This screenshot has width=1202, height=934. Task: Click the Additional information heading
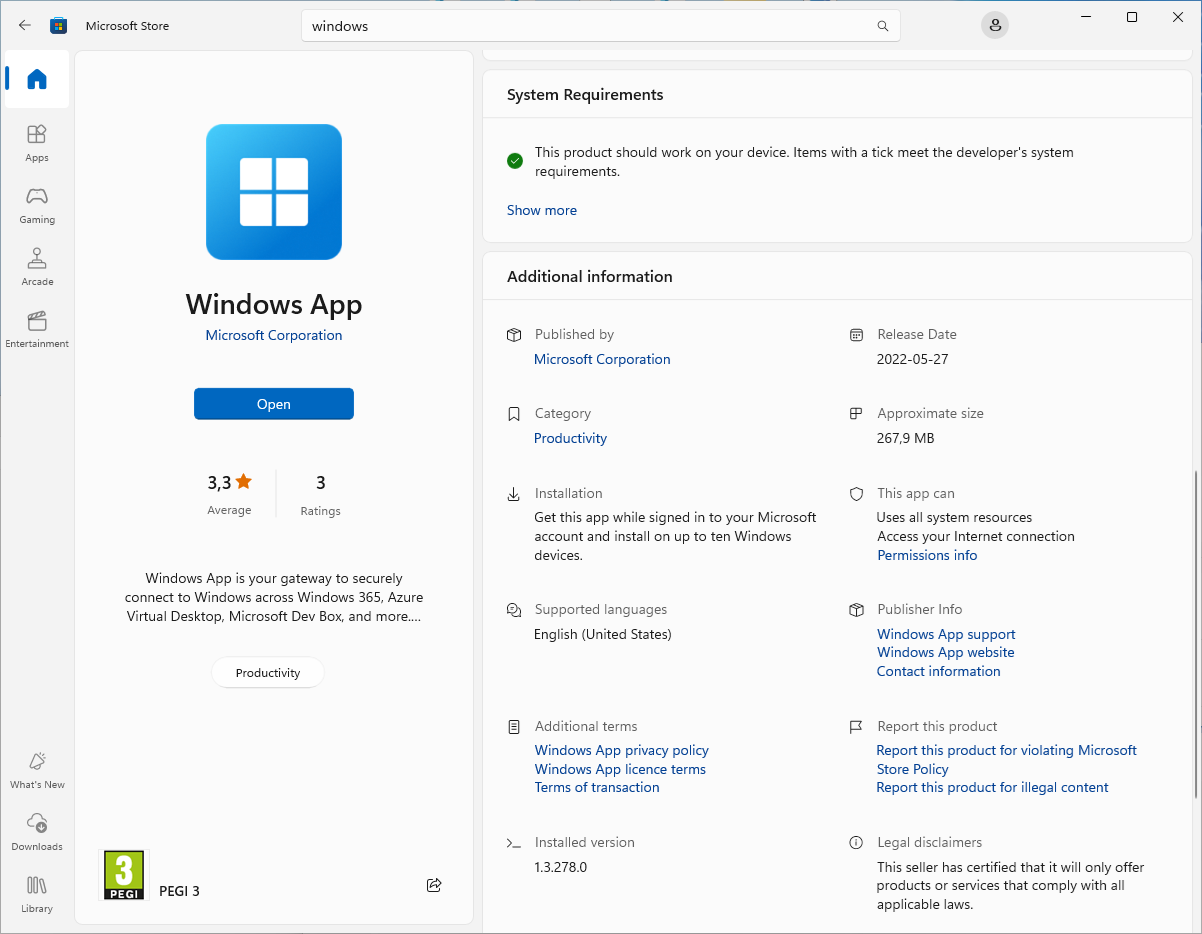click(590, 276)
